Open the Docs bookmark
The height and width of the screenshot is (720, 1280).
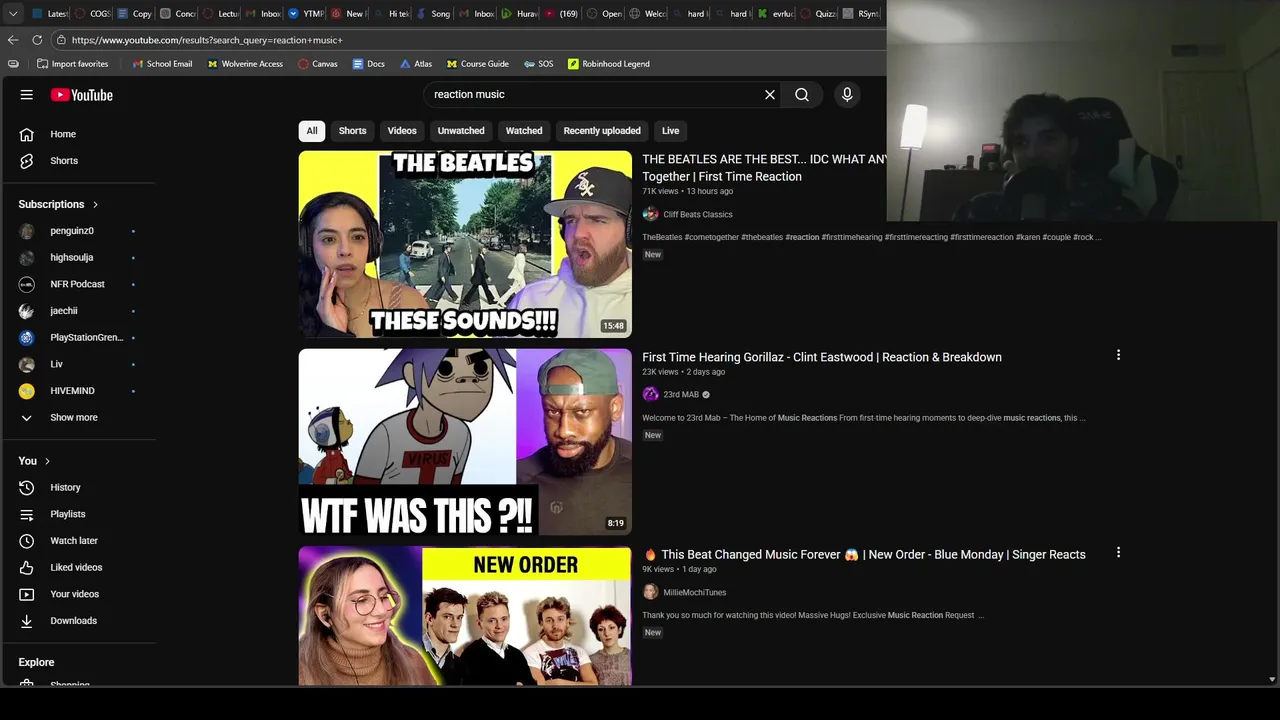[368, 64]
